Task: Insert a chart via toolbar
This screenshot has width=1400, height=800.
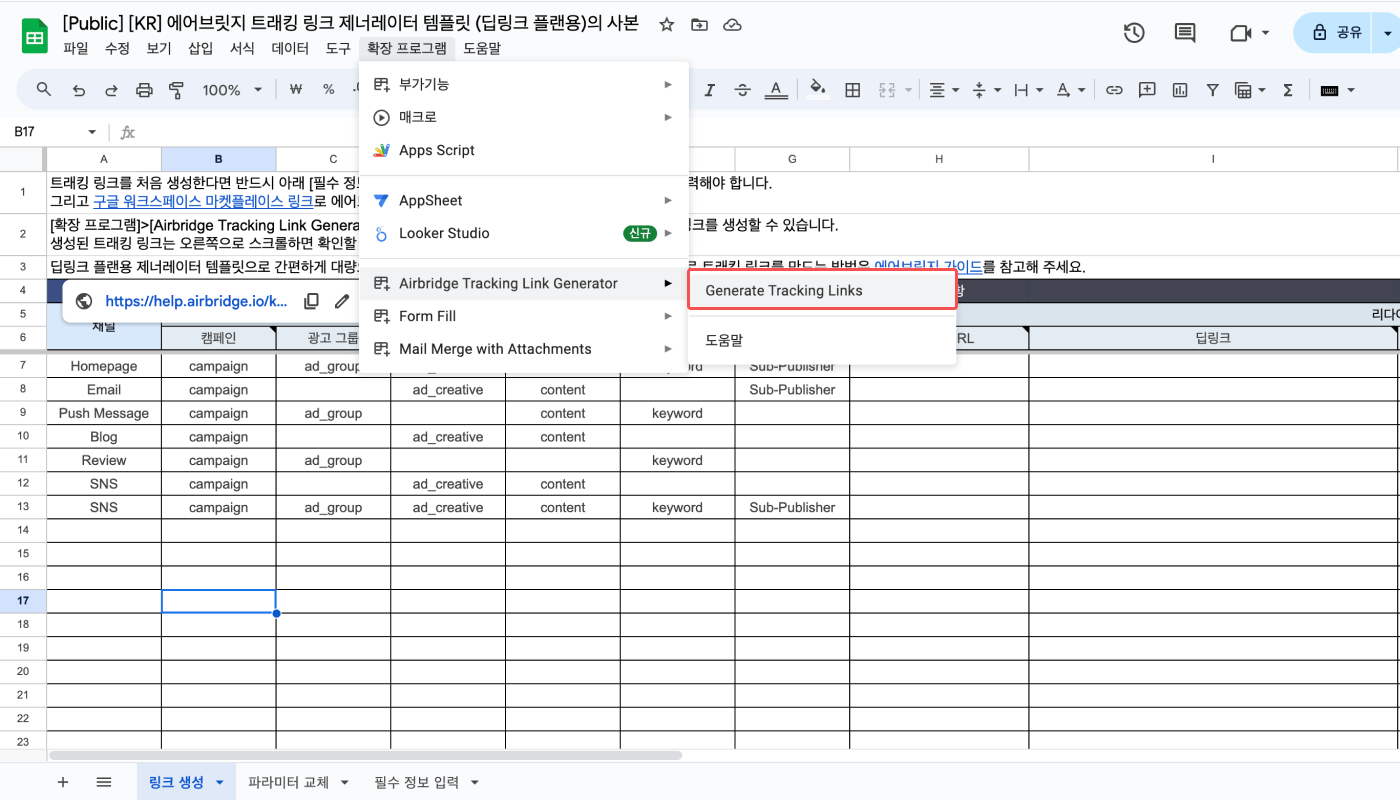Action: click(x=1180, y=90)
